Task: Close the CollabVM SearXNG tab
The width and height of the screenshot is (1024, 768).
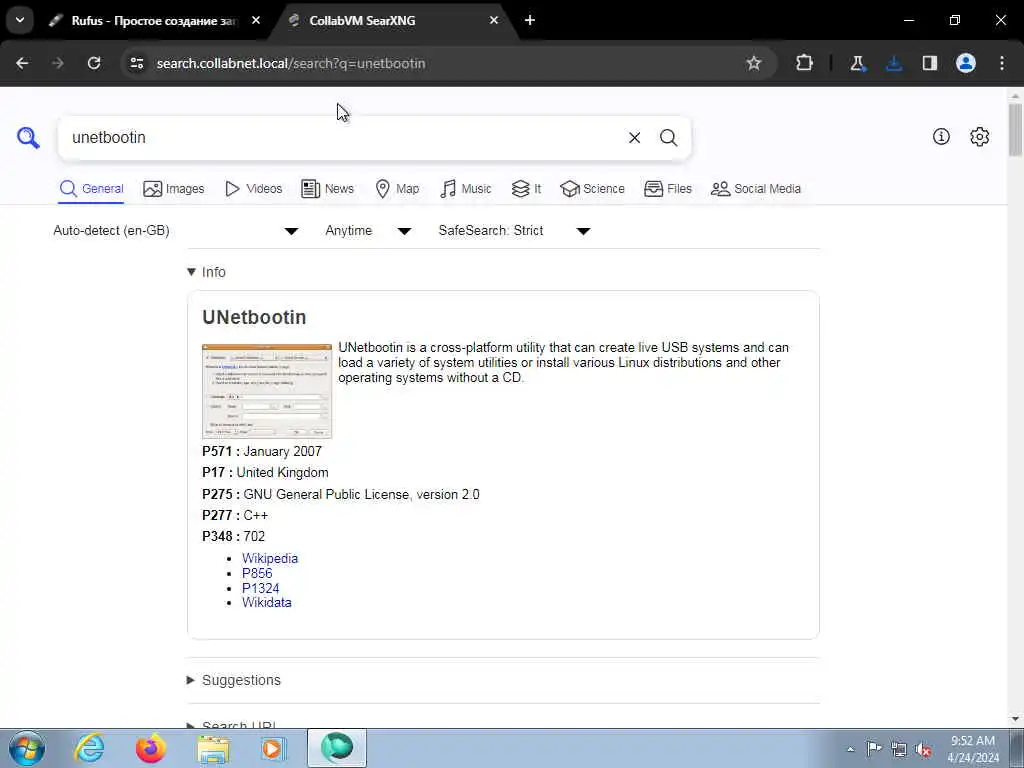Action: pyautogui.click(x=494, y=20)
